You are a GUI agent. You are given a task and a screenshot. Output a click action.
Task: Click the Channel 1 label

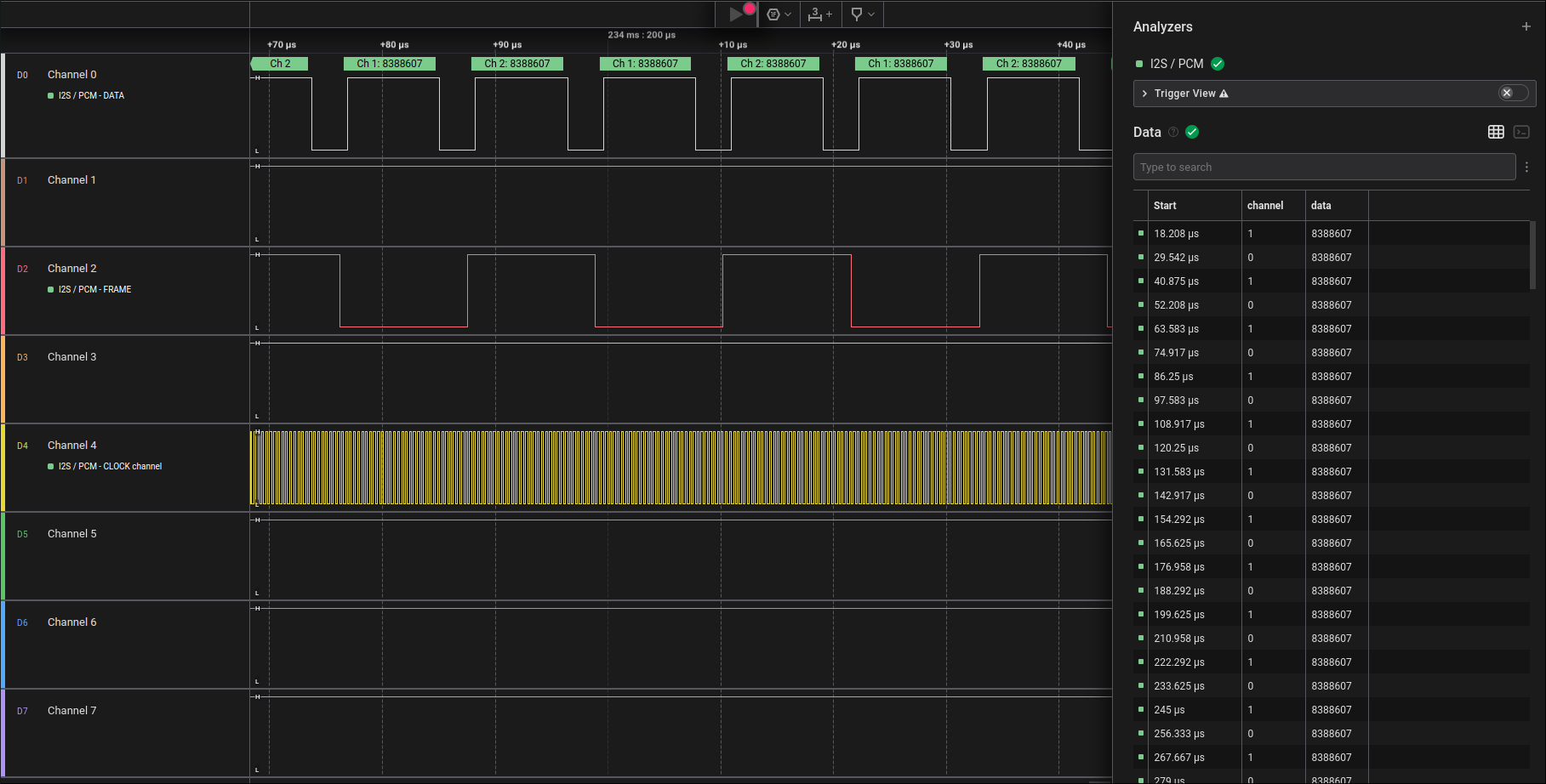pos(71,180)
